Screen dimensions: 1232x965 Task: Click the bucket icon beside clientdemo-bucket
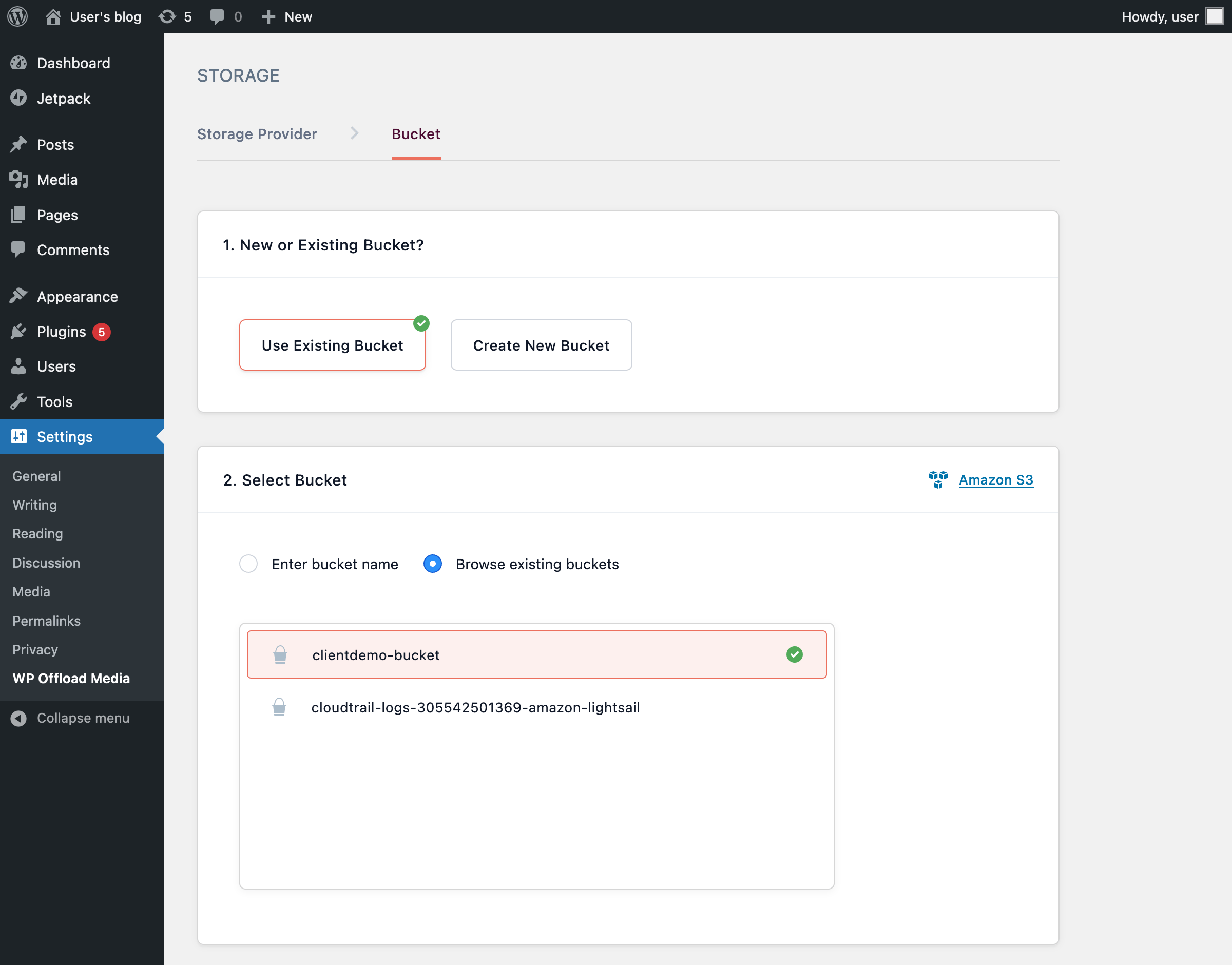[280, 655]
